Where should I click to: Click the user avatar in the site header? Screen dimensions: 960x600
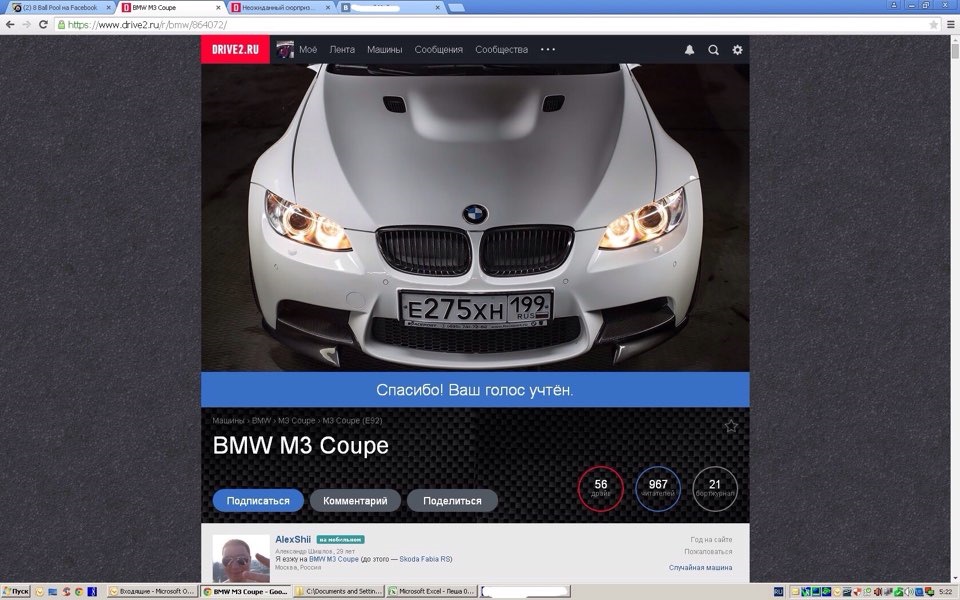285,50
